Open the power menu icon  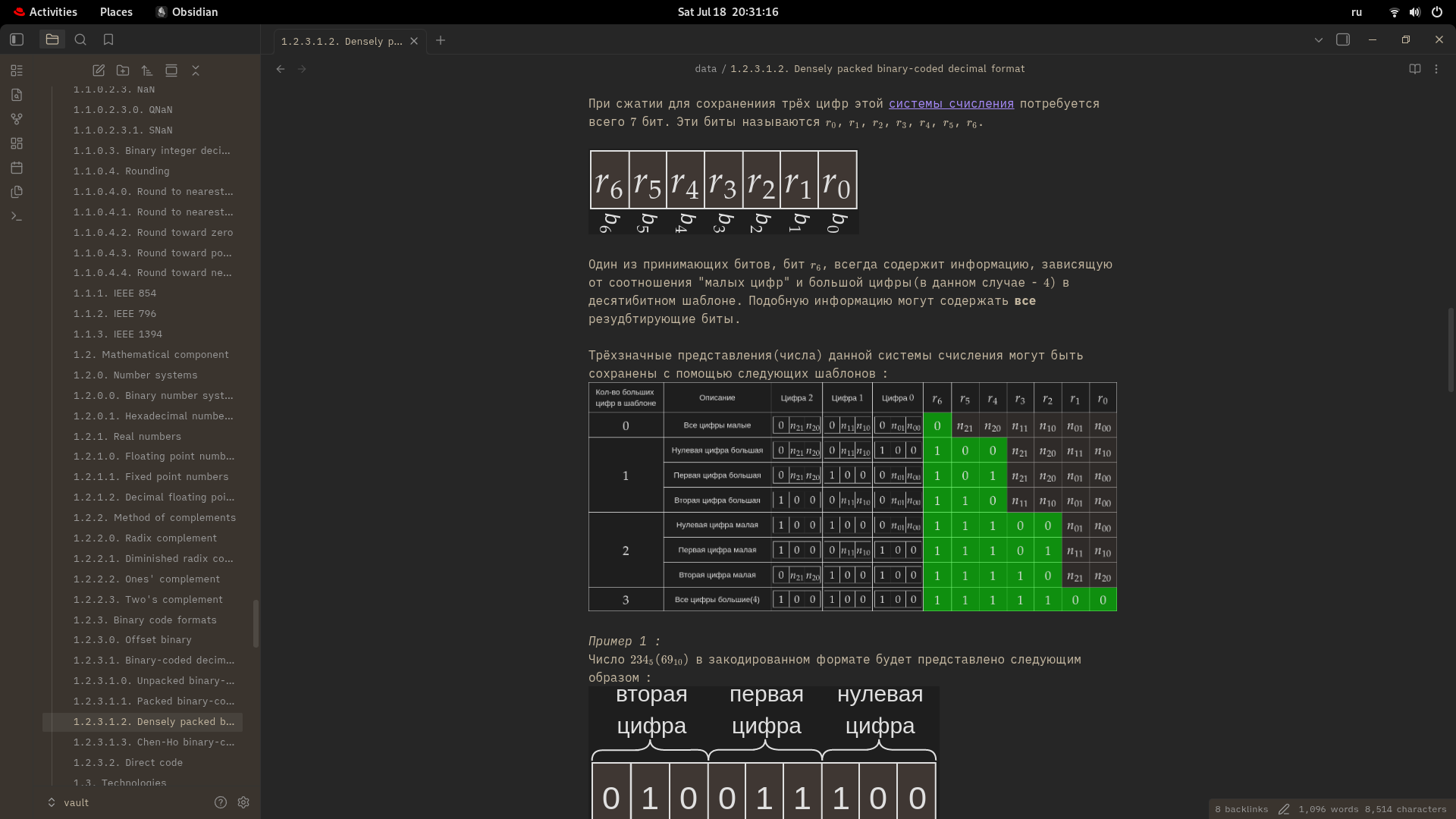1436,12
